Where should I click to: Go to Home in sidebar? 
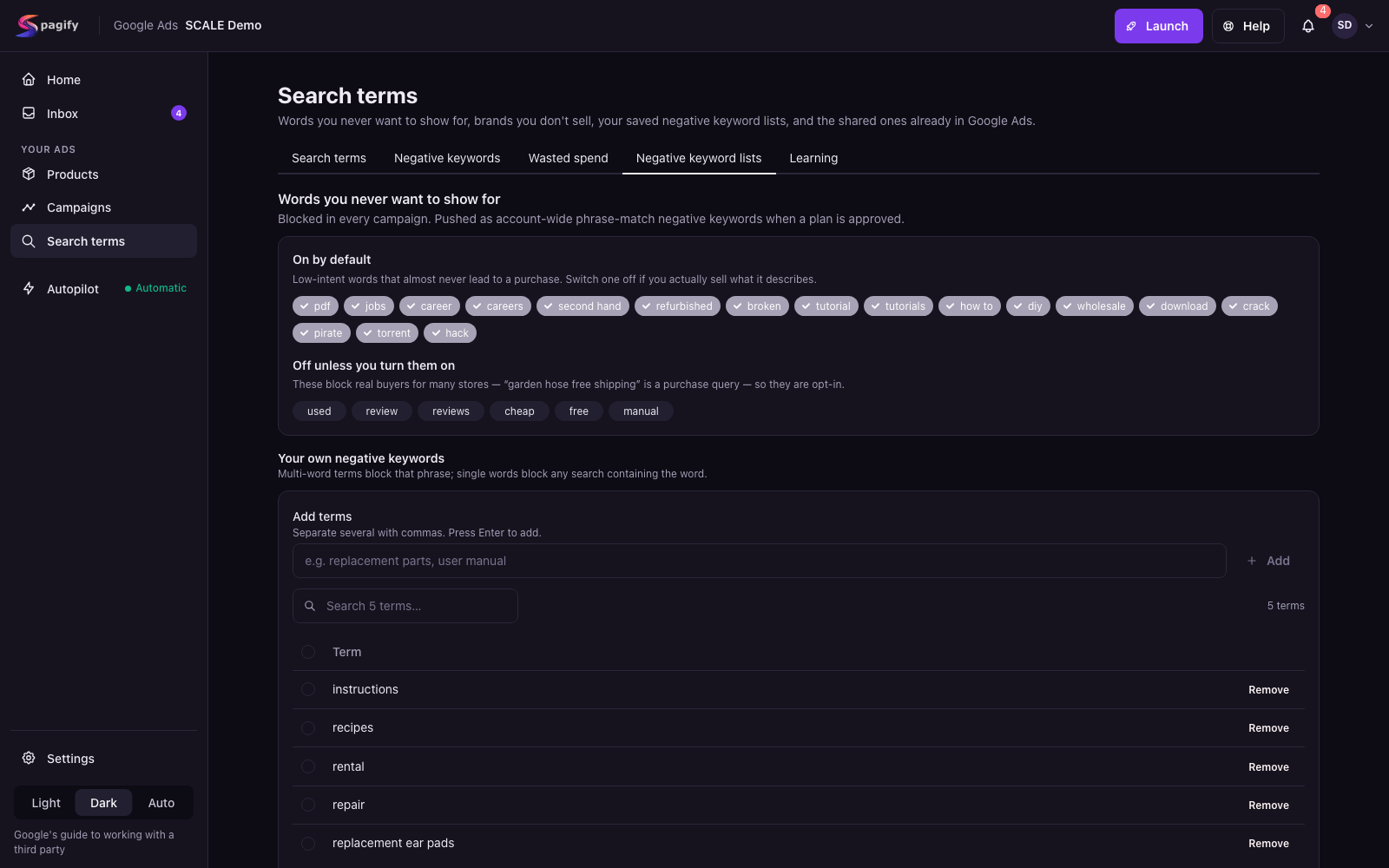click(x=103, y=80)
